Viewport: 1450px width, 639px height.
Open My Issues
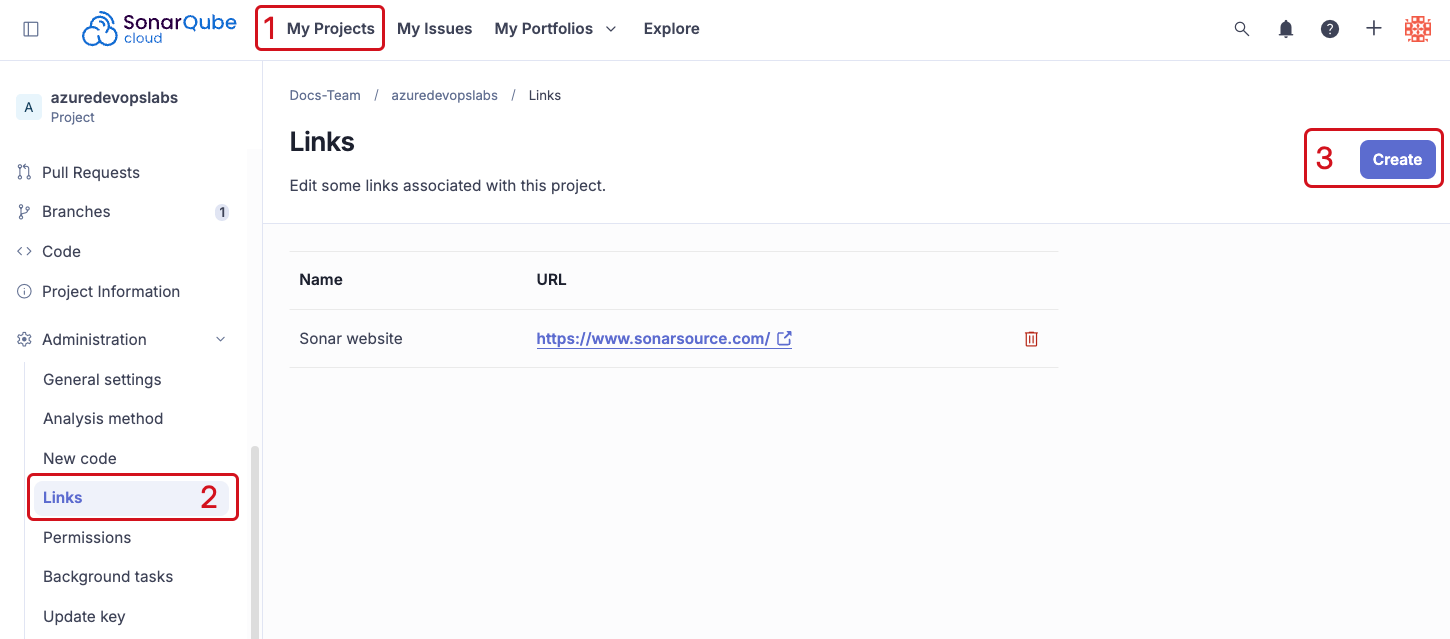(x=434, y=29)
